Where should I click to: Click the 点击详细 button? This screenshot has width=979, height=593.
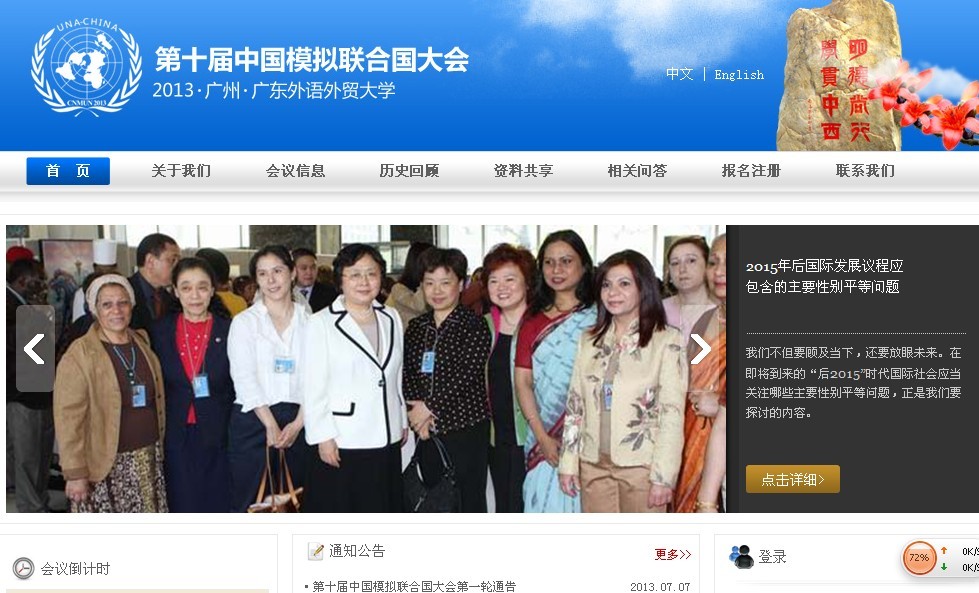[792, 479]
